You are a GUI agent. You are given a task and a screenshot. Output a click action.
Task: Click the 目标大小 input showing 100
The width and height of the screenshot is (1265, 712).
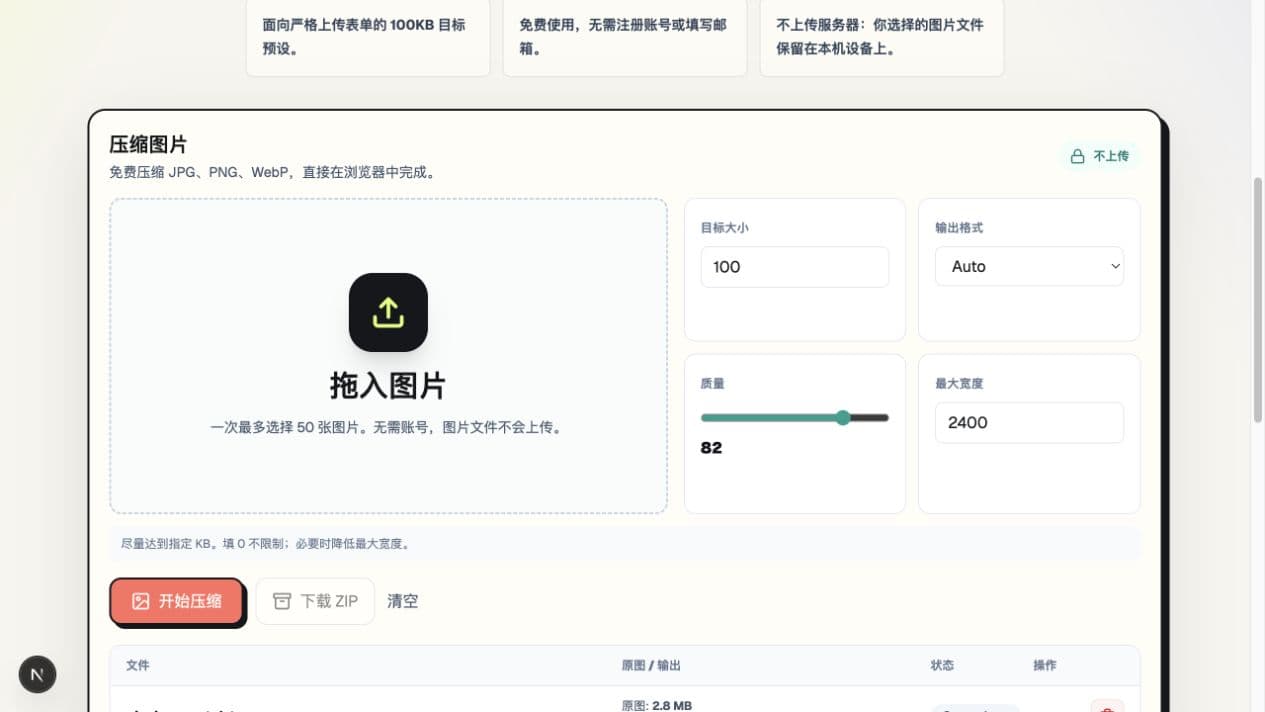(x=795, y=267)
